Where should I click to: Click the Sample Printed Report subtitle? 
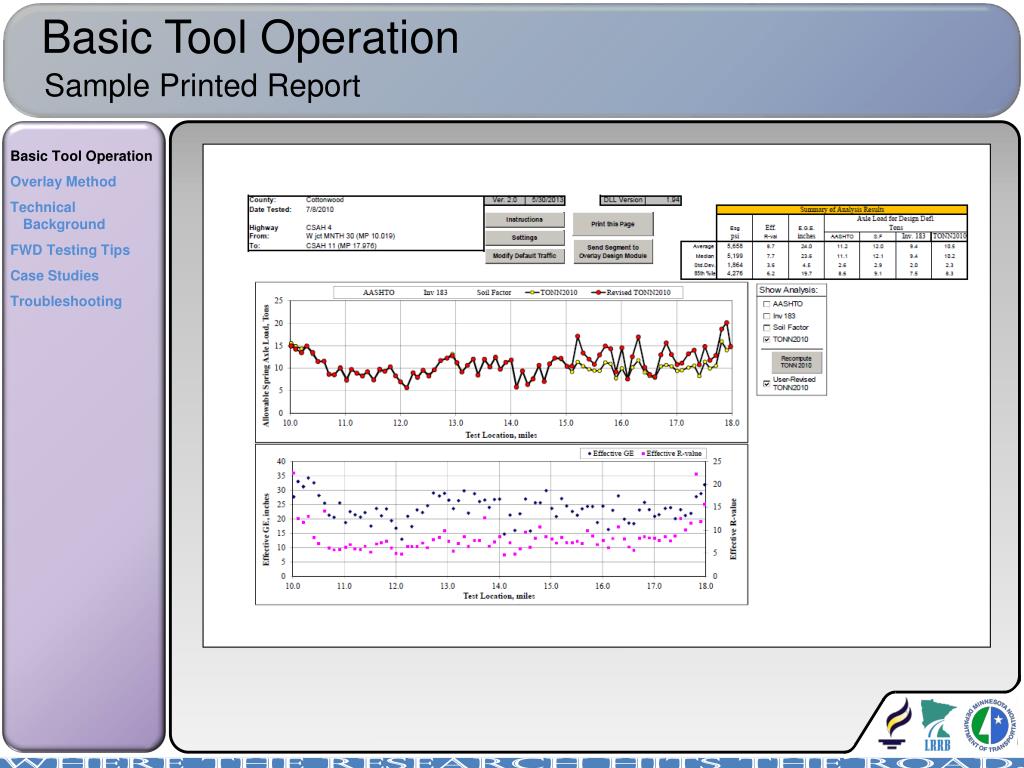[x=202, y=86]
